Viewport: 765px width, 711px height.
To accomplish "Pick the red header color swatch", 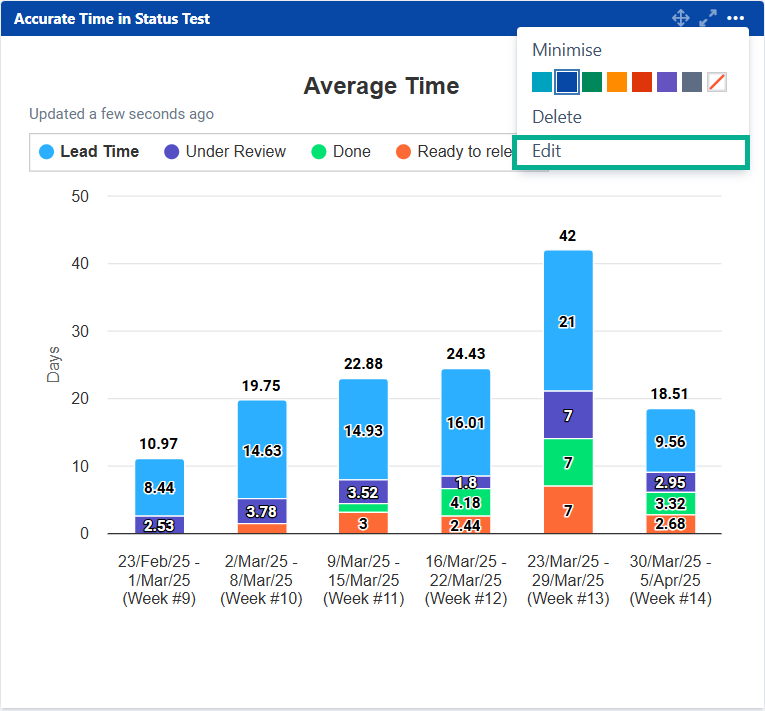I will [642, 82].
